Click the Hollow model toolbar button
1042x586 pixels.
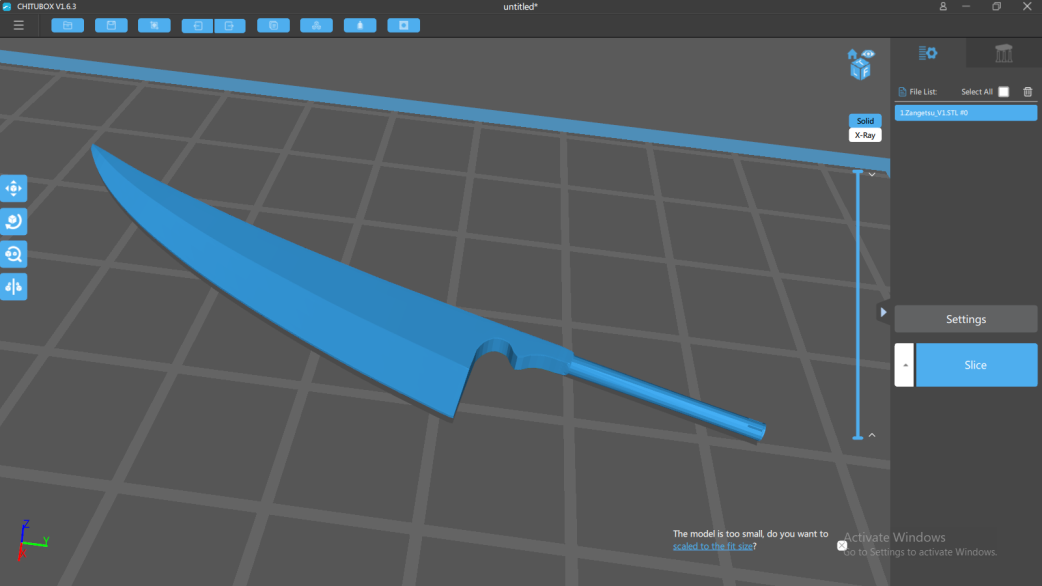[360, 25]
